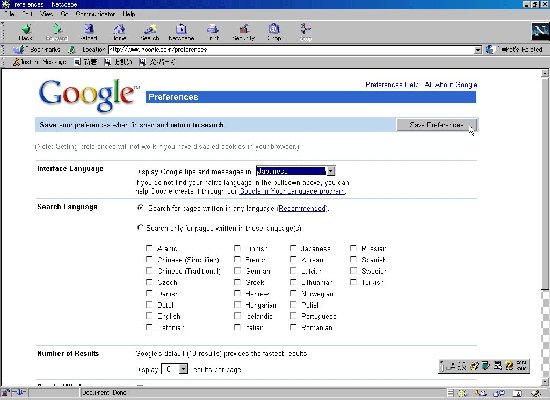Click the page scrollbar up arrow
550x400 pixels.
pyautogui.click(x=545, y=73)
